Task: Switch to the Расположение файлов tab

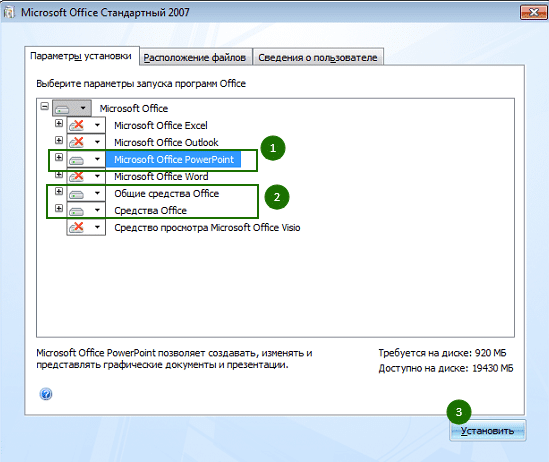Action: pos(195,57)
